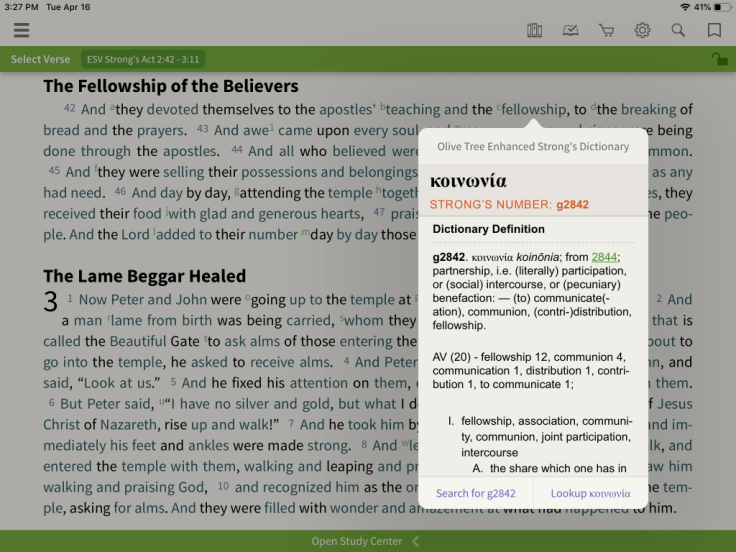Open the bookmark ribbon icon
Screen dimensions: 736x552
(x=714, y=30)
